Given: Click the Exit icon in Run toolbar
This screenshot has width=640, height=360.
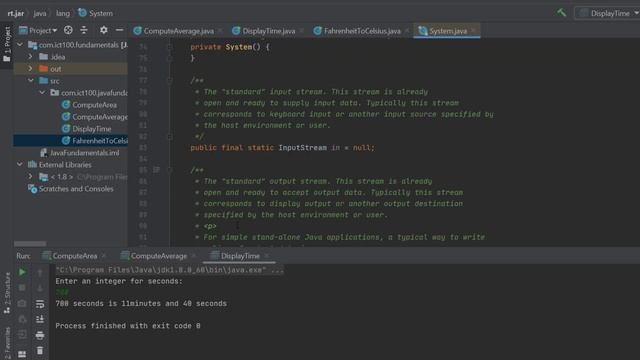Looking at the screenshot, I should point(22,335).
